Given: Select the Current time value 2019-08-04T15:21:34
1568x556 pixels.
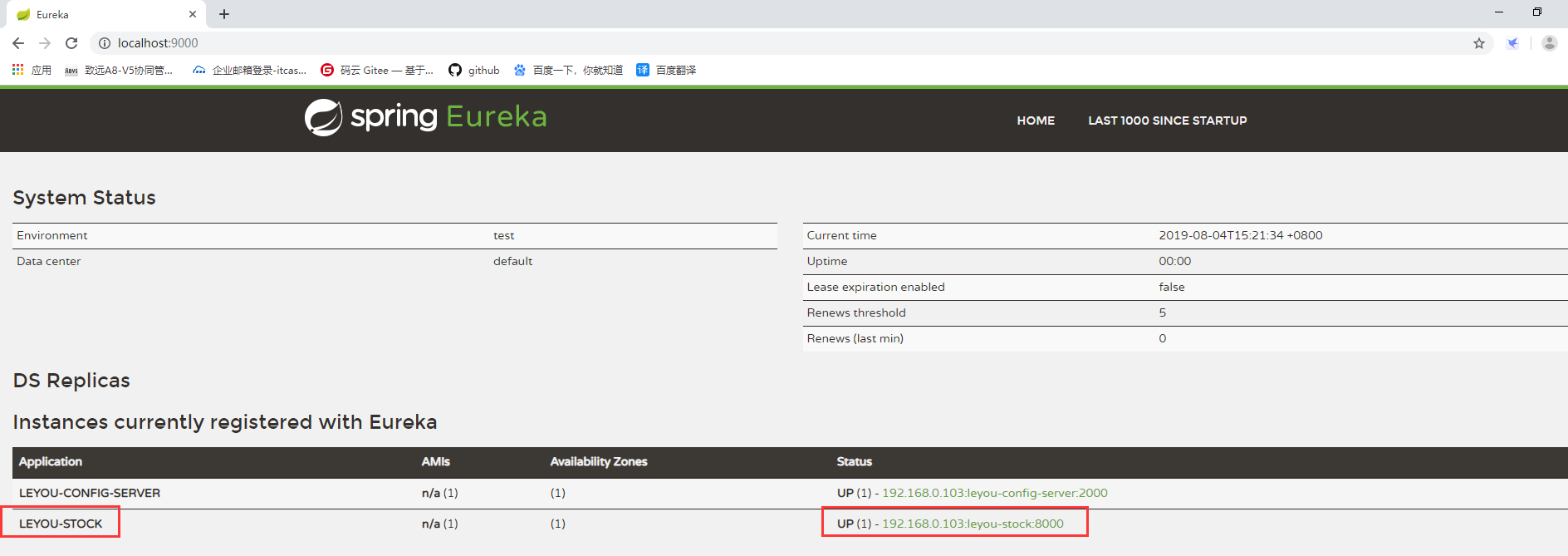Looking at the screenshot, I should (x=1241, y=235).
